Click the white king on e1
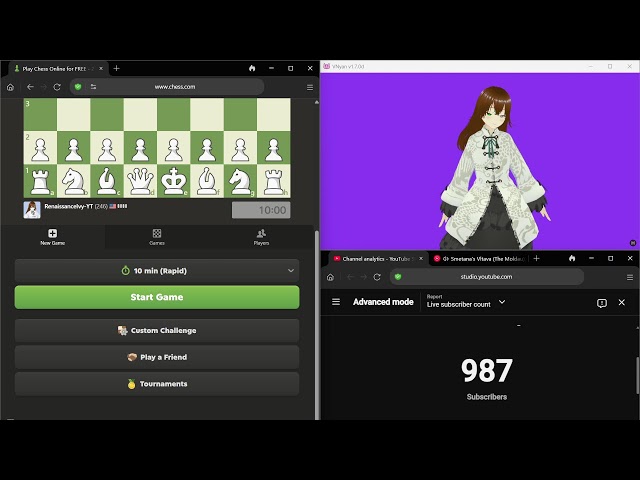 click(173, 181)
